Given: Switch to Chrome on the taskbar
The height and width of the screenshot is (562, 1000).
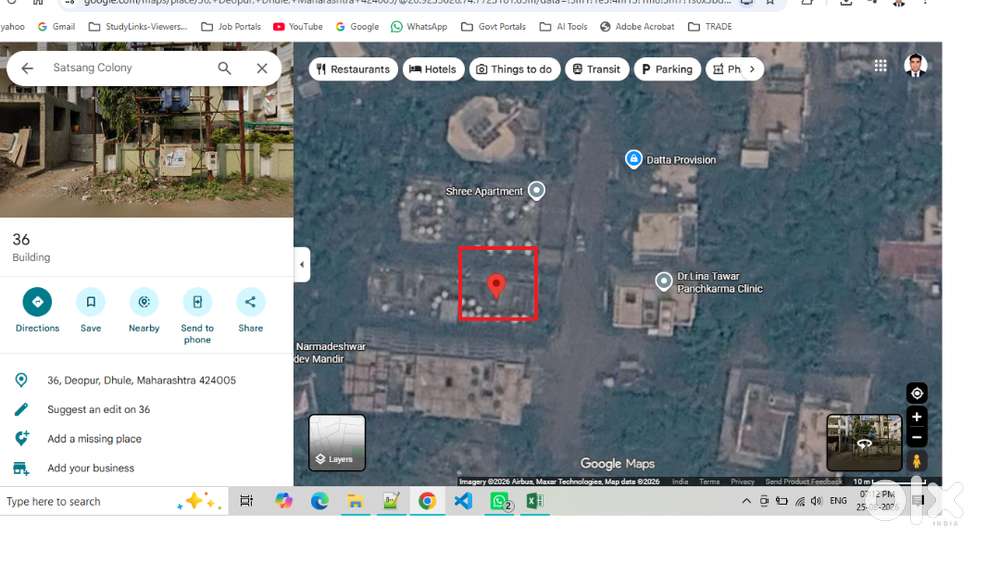Looking at the screenshot, I should pyautogui.click(x=427, y=501).
